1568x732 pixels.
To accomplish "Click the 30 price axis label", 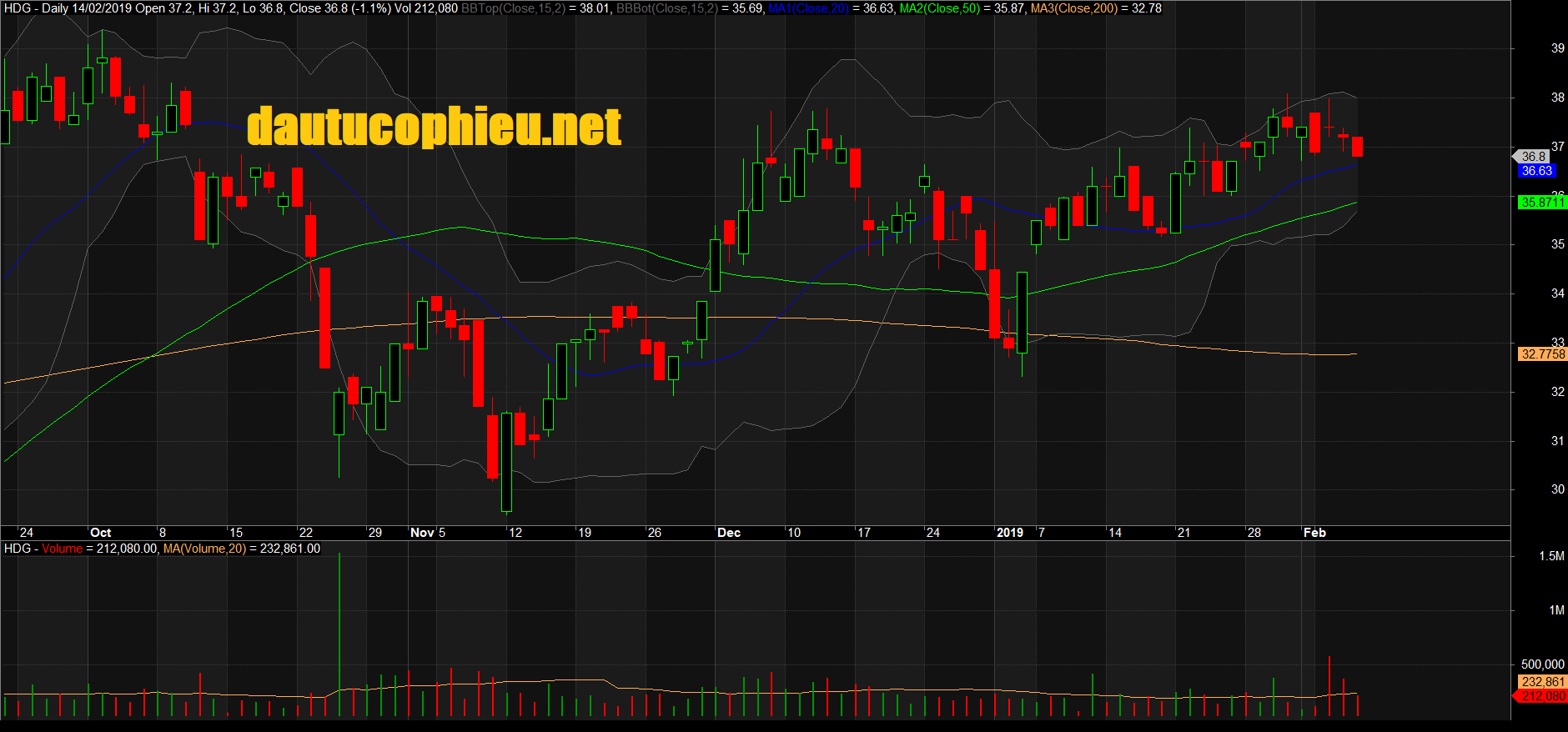I will point(1557,489).
